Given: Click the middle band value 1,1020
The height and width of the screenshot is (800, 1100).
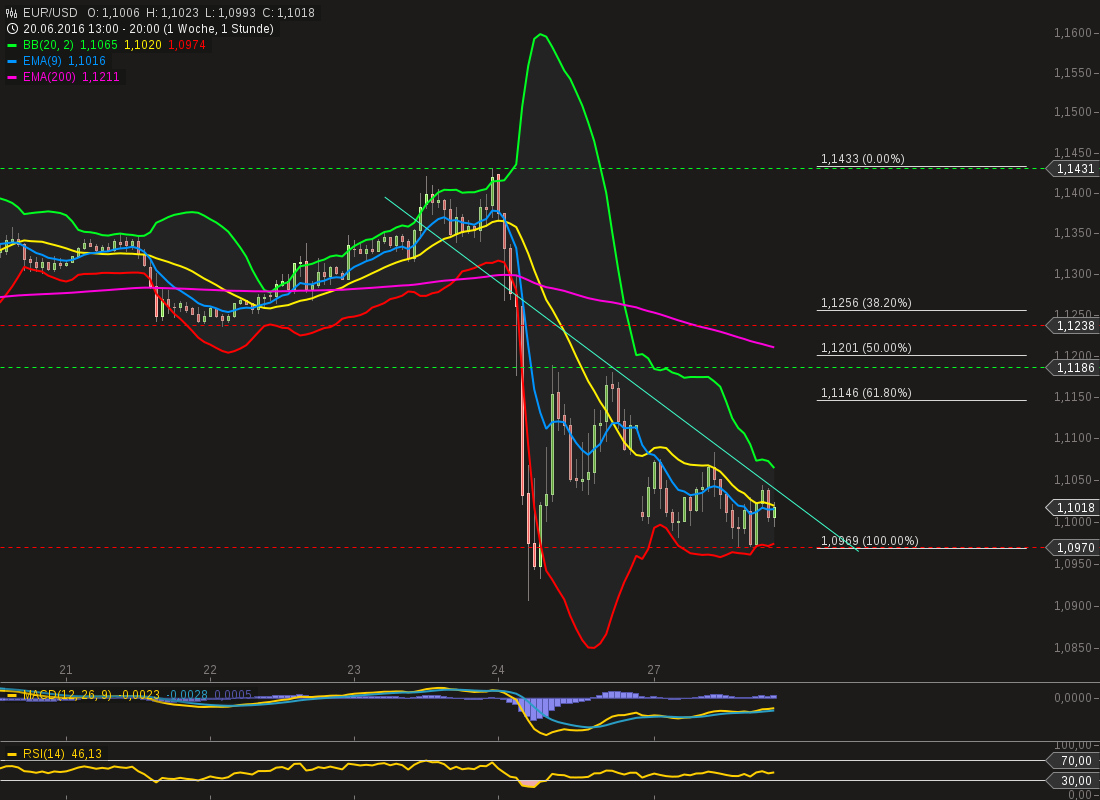Looking at the screenshot, I should (x=142, y=45).
